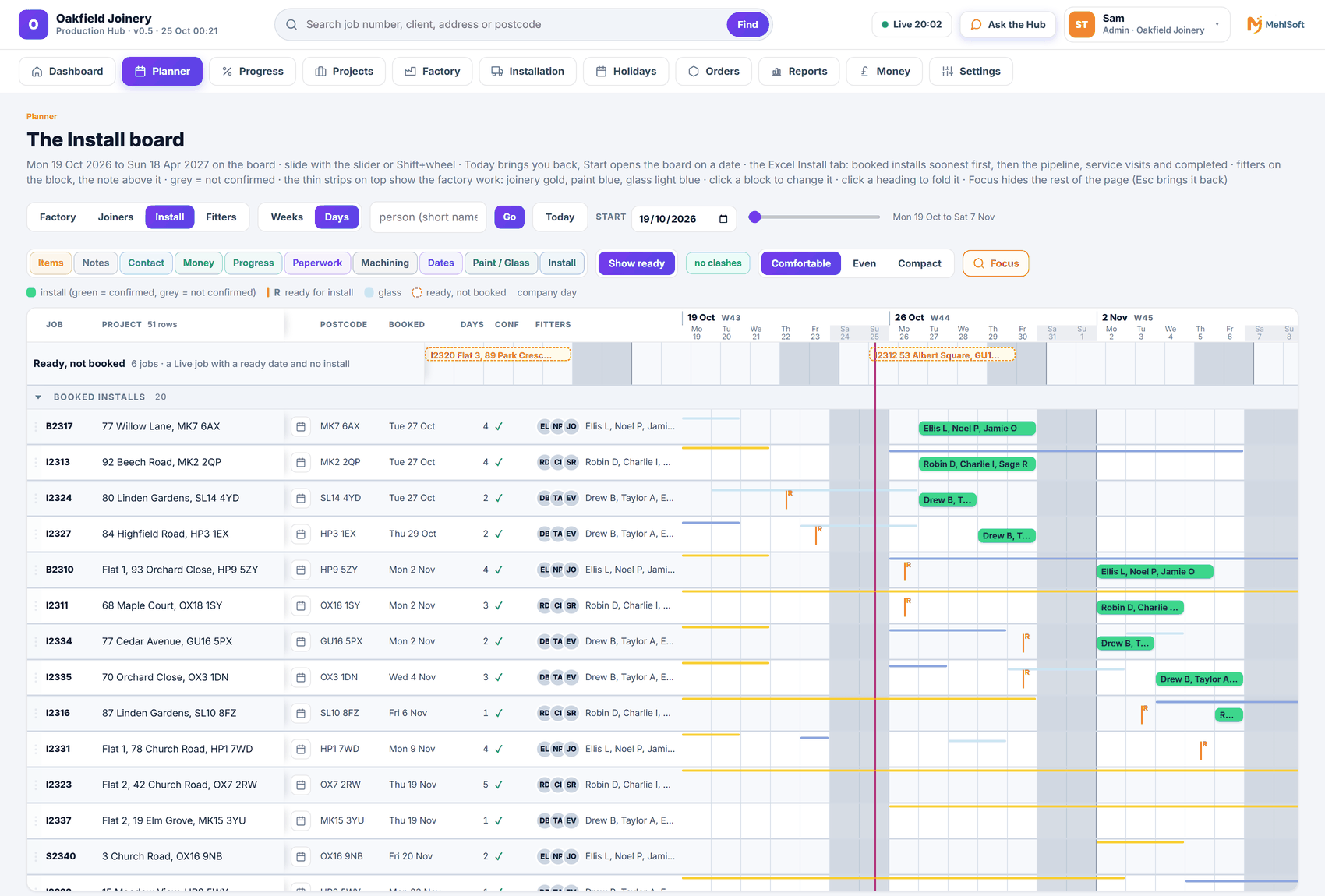1325x896 pixels.
Task: Fold the Ready, not booked heading
Action: (x=79, y=364)
